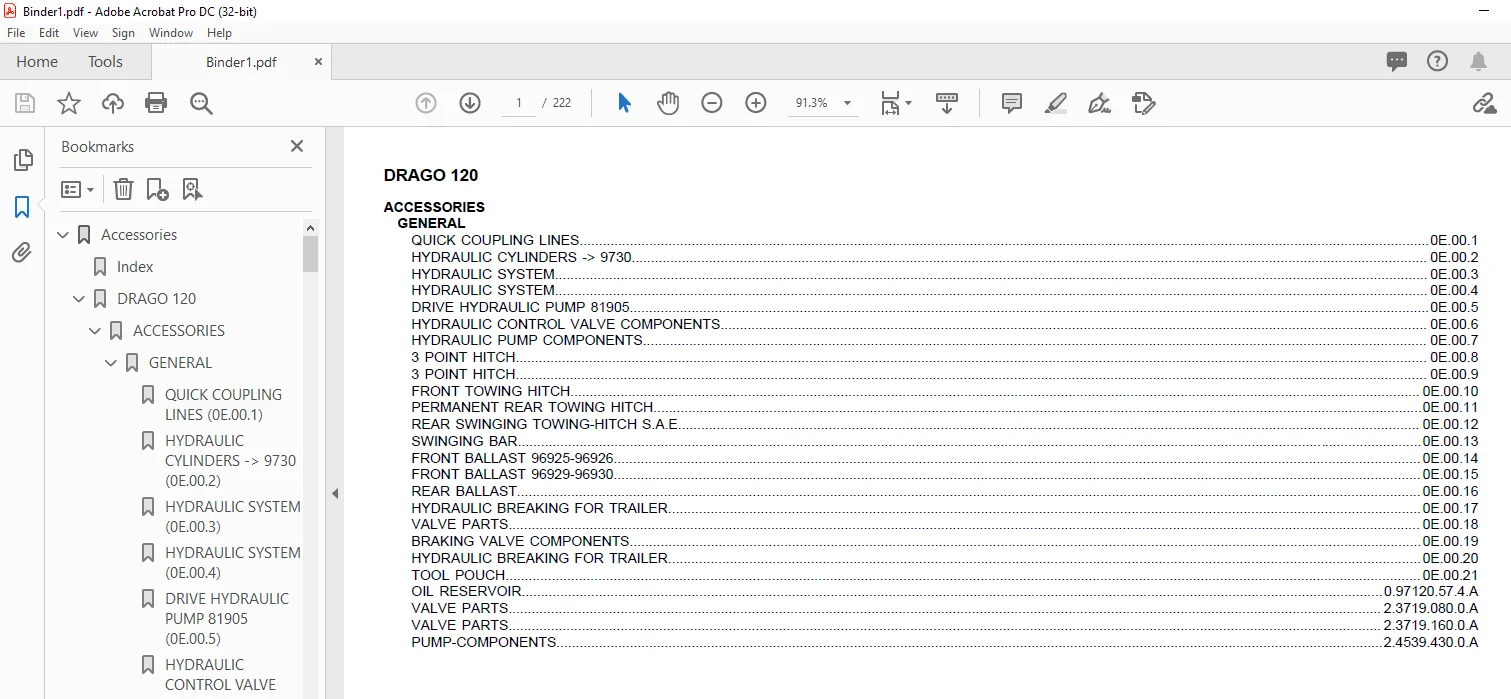Toggle the Bookmarks navigation panel button
The height and width of the screenshot is (699, 1511).
click(22, 207)
